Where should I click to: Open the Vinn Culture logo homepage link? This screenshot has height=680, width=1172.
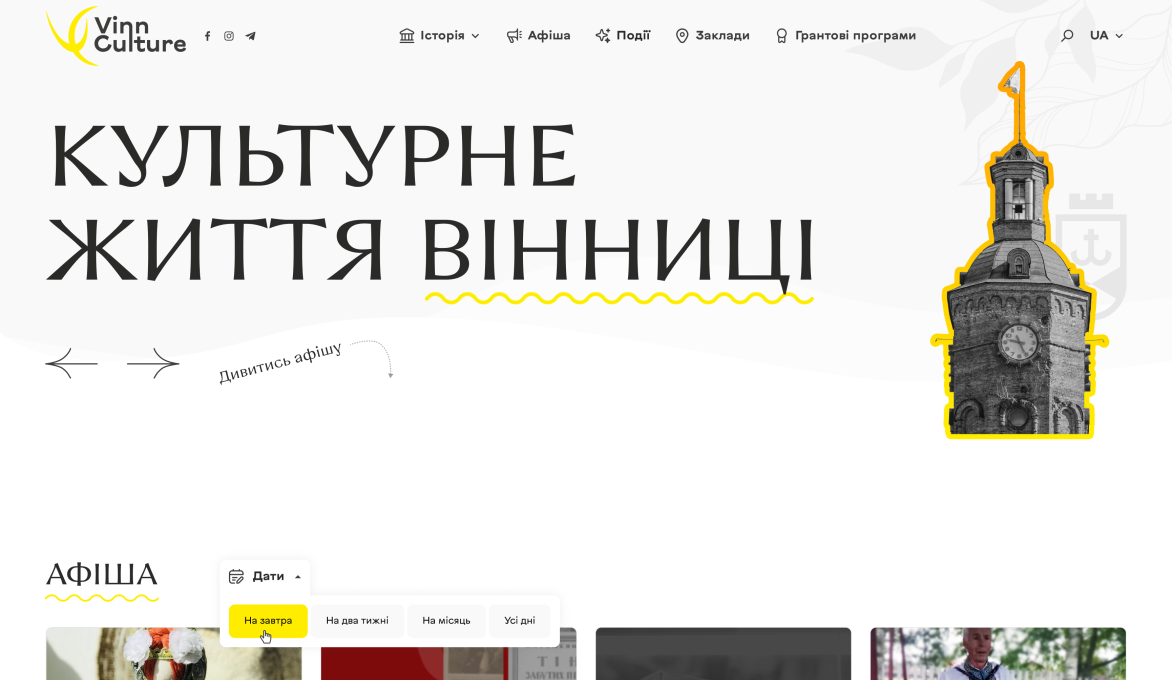(x=116, y=35)
